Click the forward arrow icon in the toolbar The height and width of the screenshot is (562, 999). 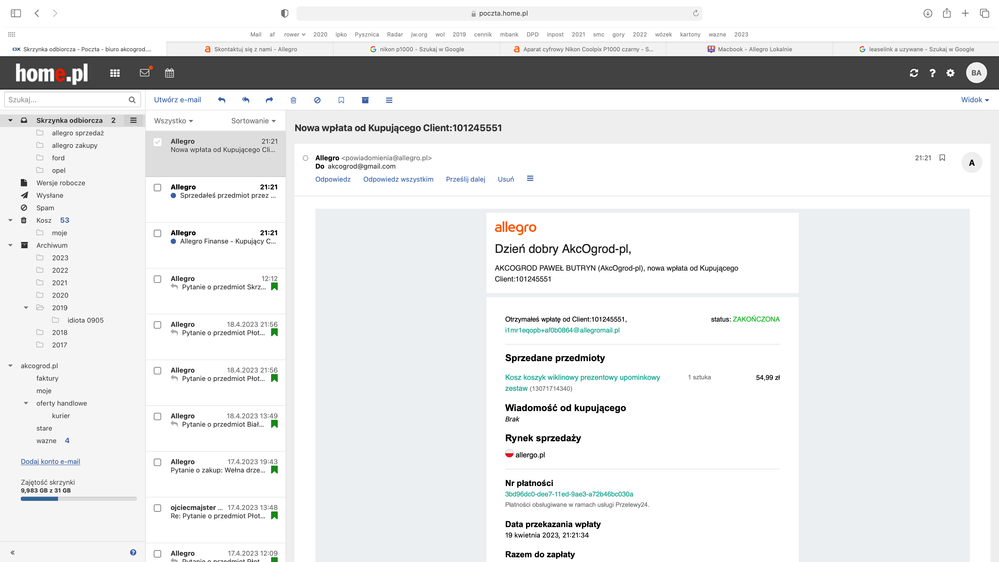click(269, 100)
